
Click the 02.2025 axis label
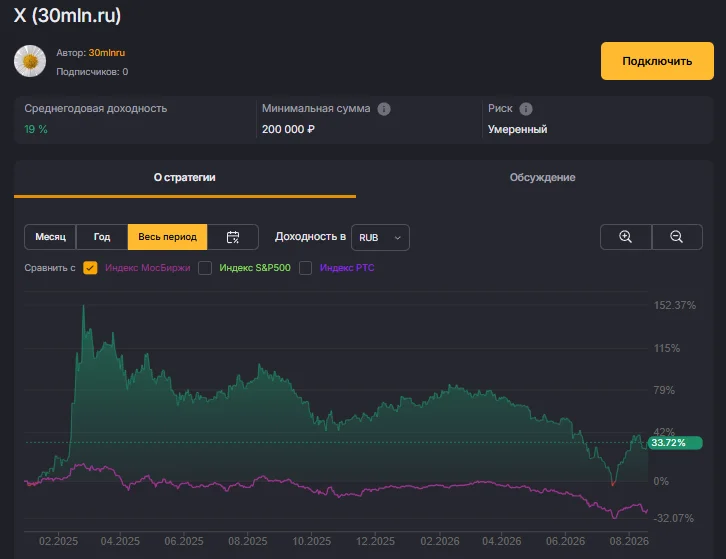pyautogui.click(x=58, y=541)
